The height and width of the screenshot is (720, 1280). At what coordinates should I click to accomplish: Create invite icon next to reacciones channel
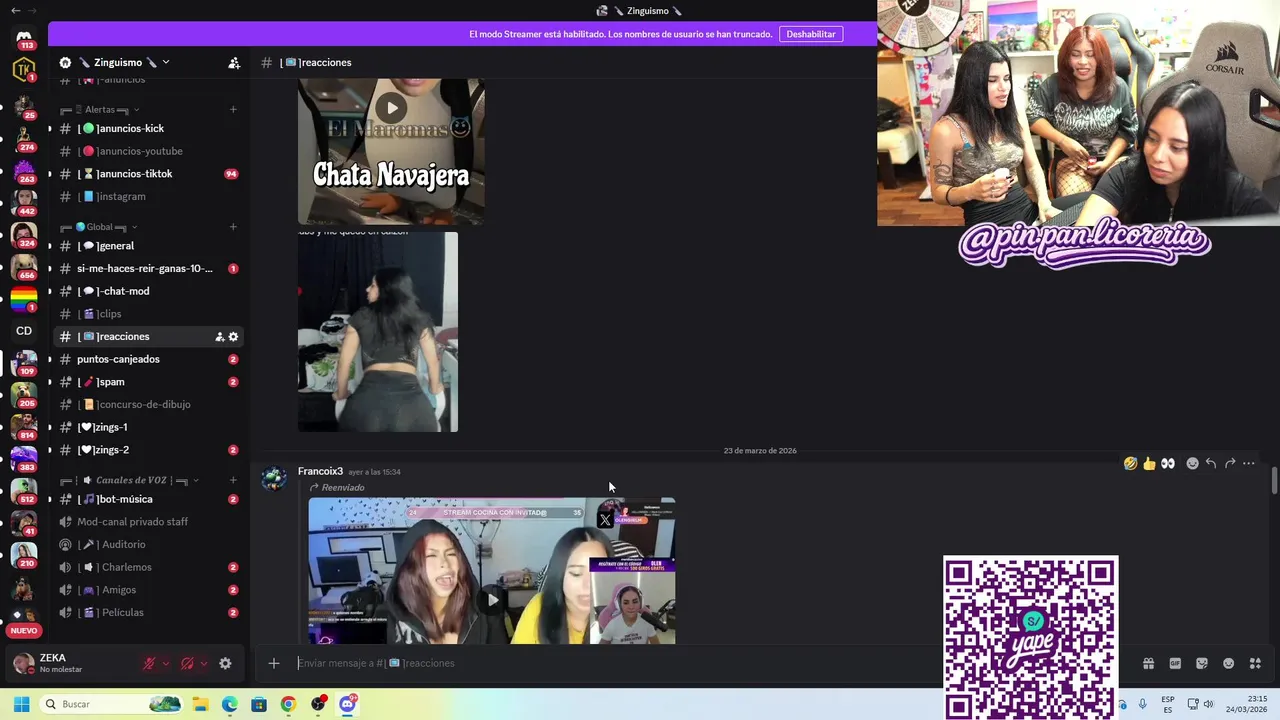pyautogui.click(x=219, y=337)
